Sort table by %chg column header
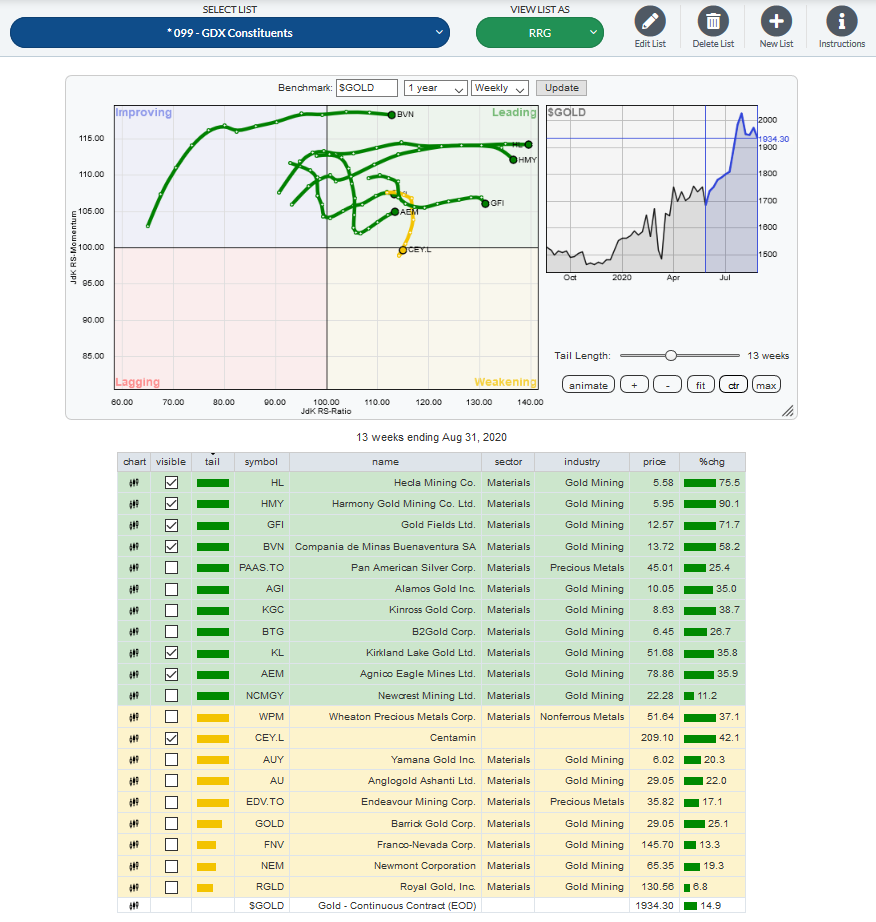 [x=712, y=462]
